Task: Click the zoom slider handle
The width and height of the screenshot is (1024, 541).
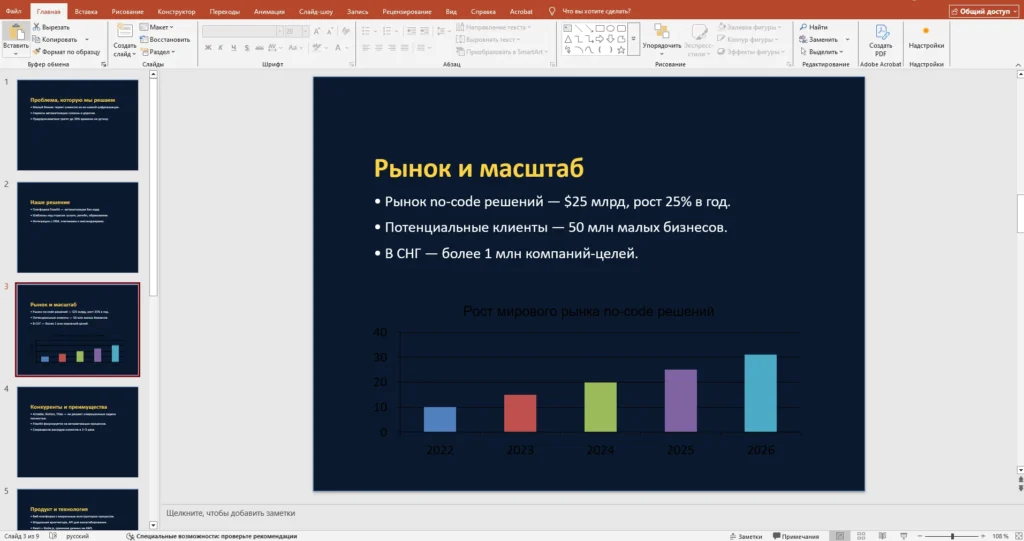Action: click(952, 536)
